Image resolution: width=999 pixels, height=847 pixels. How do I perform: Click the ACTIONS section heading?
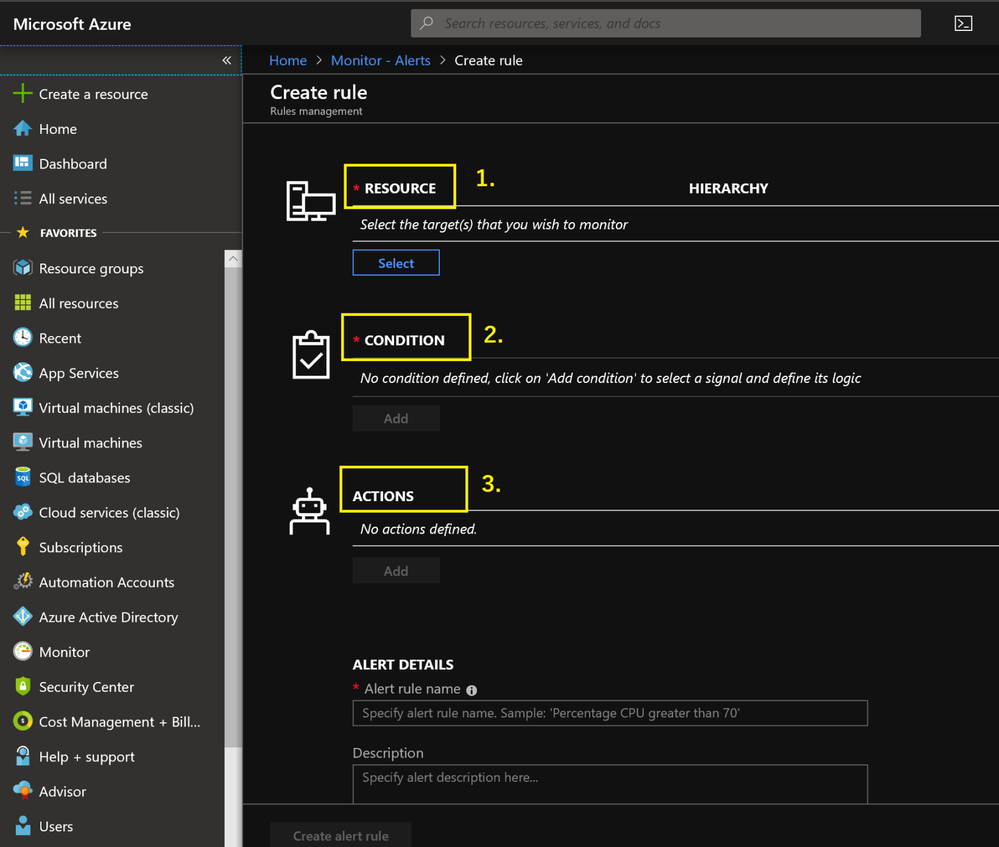pyautogui.click(x=383, y=496)
